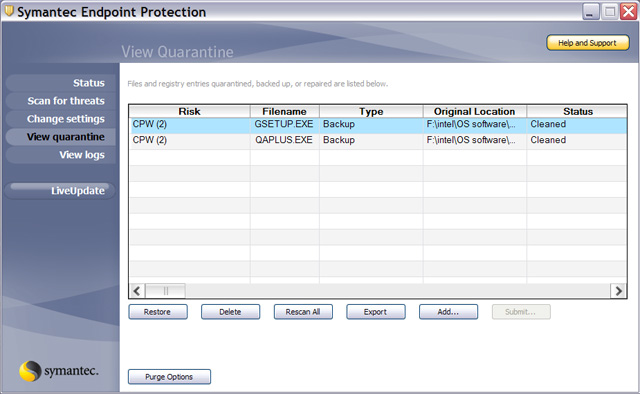Open Change settings in sidebar
This screenshot has height=394, width=640.
point(61,119)
